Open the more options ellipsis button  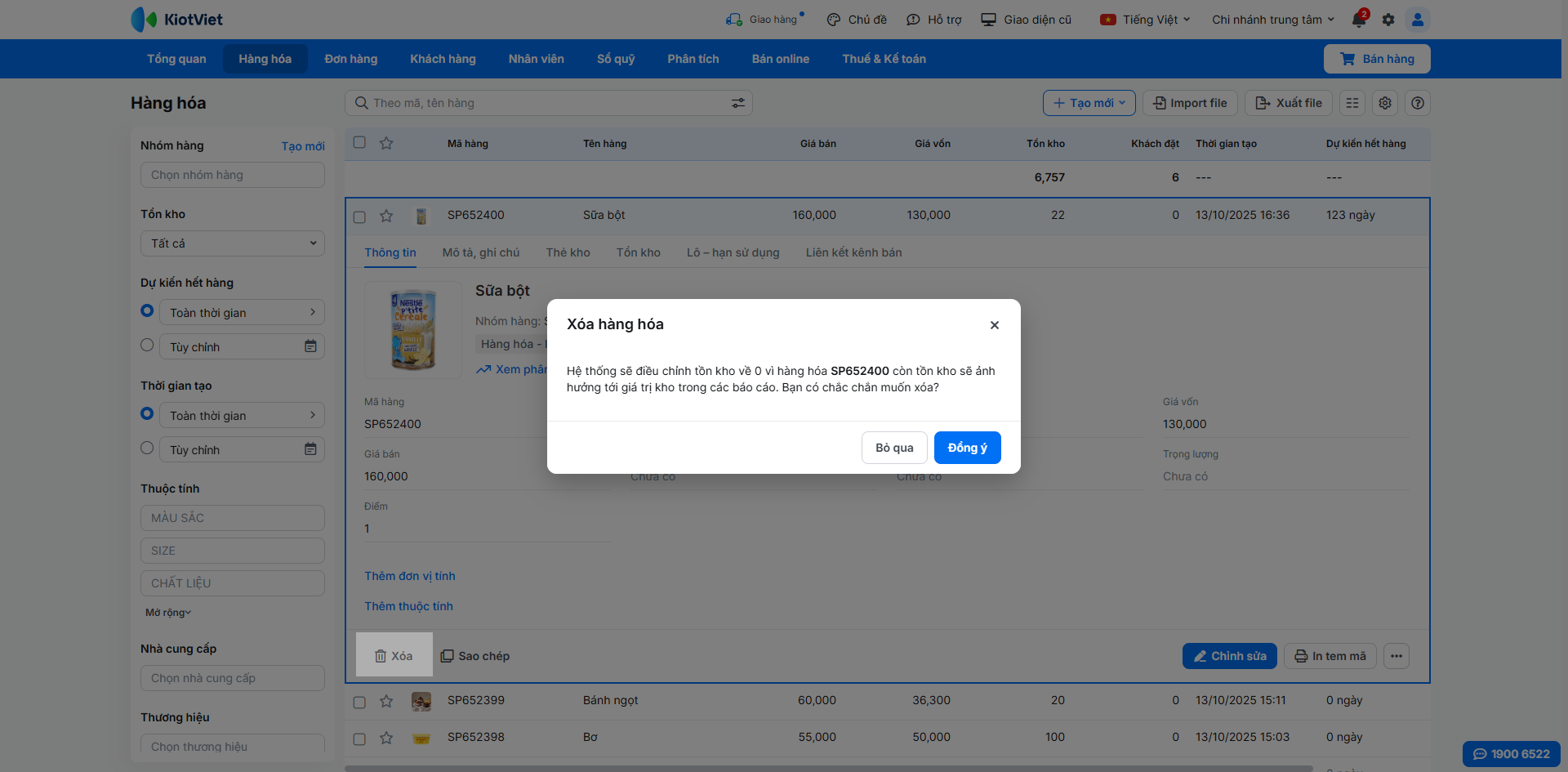click(1396, 656)
